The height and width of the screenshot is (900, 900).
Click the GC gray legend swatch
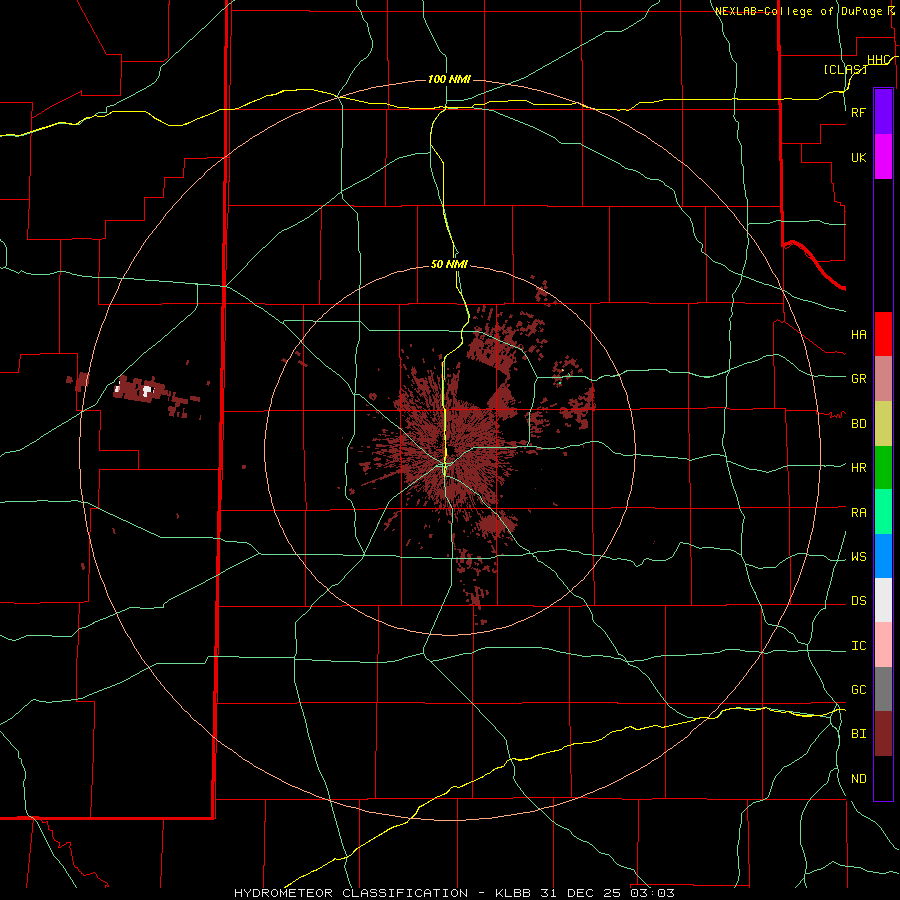tap(883, 689)
